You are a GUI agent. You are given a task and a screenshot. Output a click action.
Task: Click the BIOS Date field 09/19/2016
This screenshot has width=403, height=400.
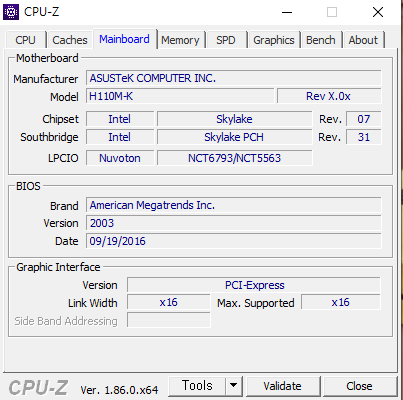point(234,241)
